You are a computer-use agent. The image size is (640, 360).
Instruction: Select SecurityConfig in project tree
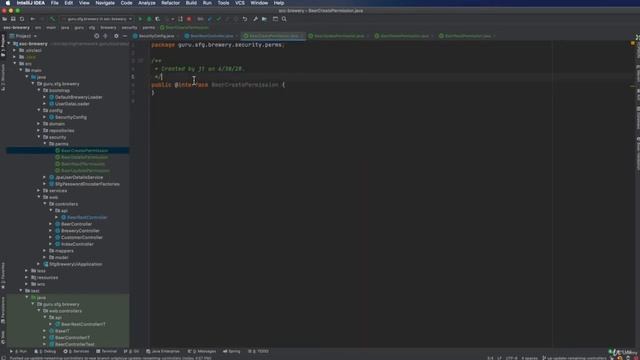point(71,117)
